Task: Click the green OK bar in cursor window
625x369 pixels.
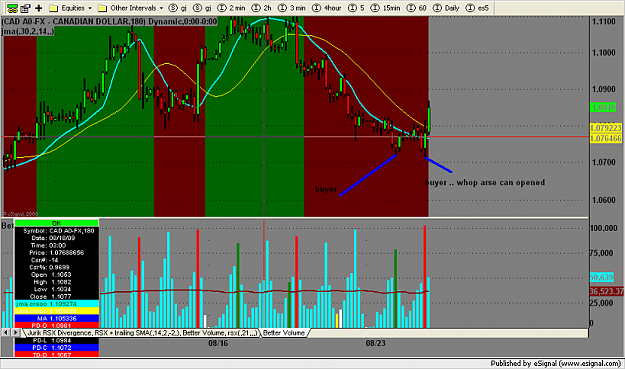Action: click(57, 223)
